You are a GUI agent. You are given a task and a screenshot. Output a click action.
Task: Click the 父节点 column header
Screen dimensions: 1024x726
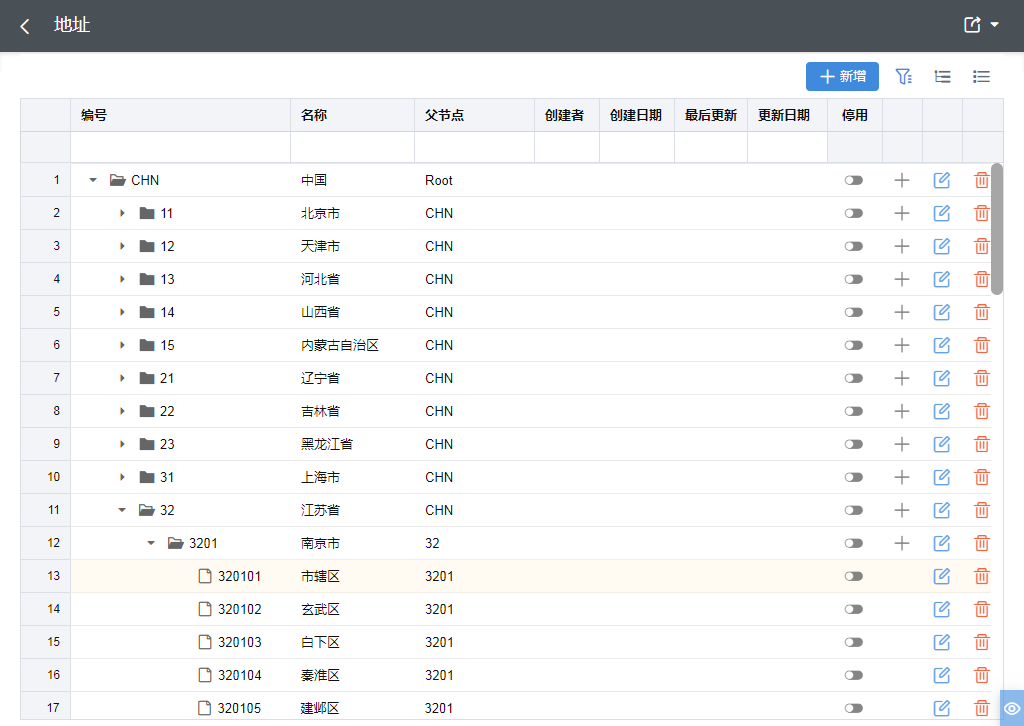(474, 116)
